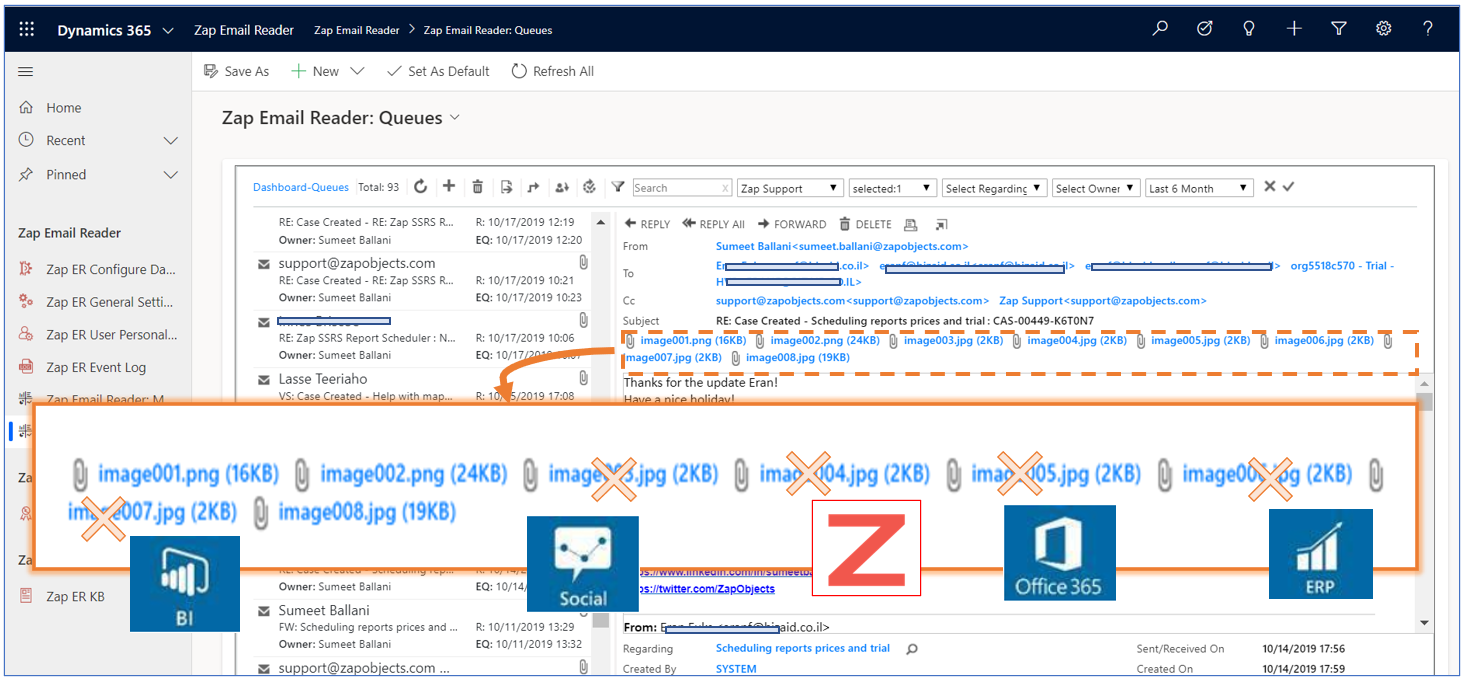Open attachment image002.png (24KB) in the header row
Image resolution: width=1466 pixels, height=680 pixels.
click(825, 341)
